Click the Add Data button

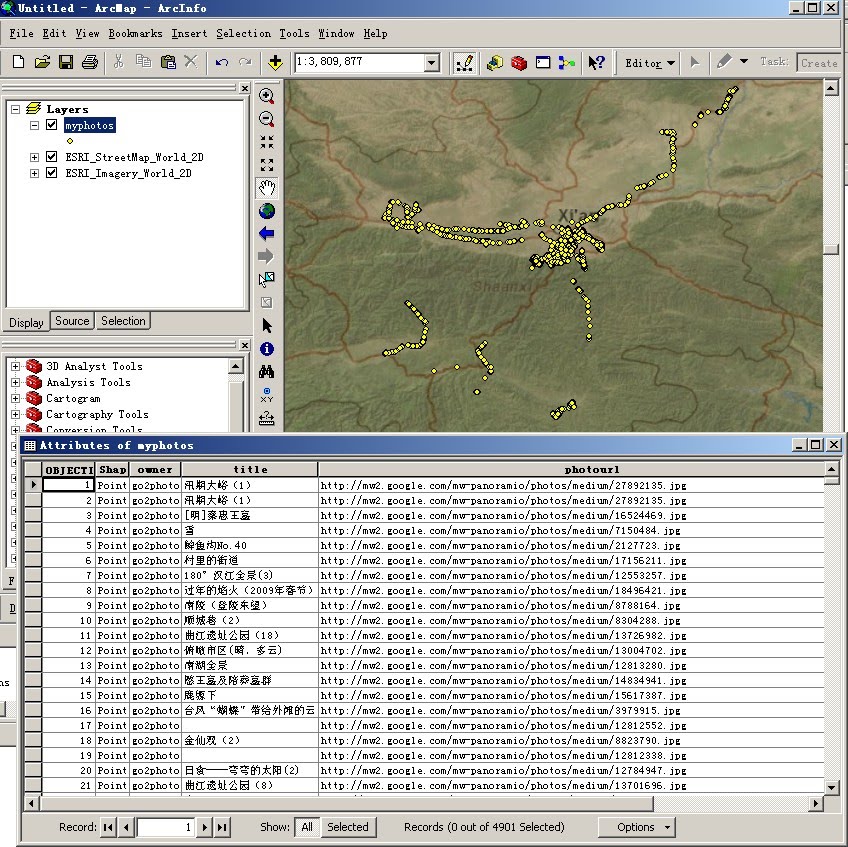coord(276,62)
